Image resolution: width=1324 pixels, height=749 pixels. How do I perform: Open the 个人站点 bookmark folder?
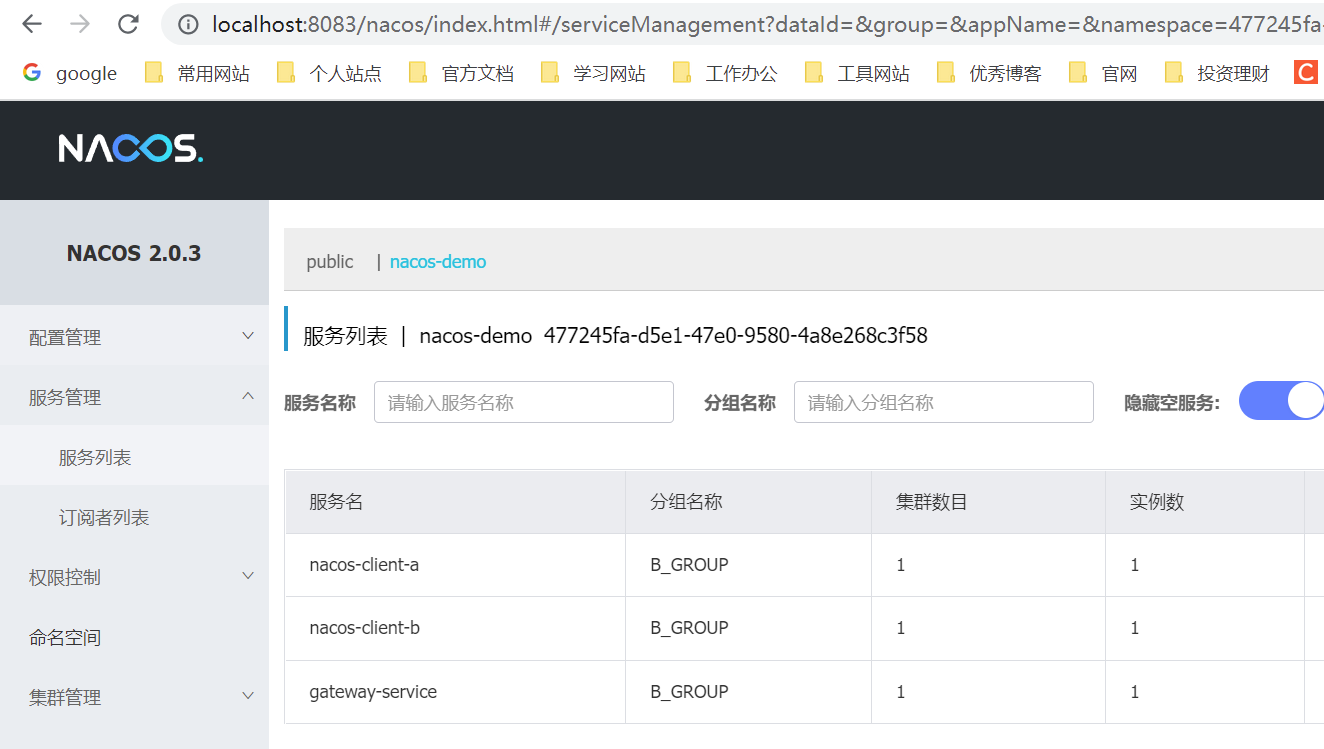329,73
